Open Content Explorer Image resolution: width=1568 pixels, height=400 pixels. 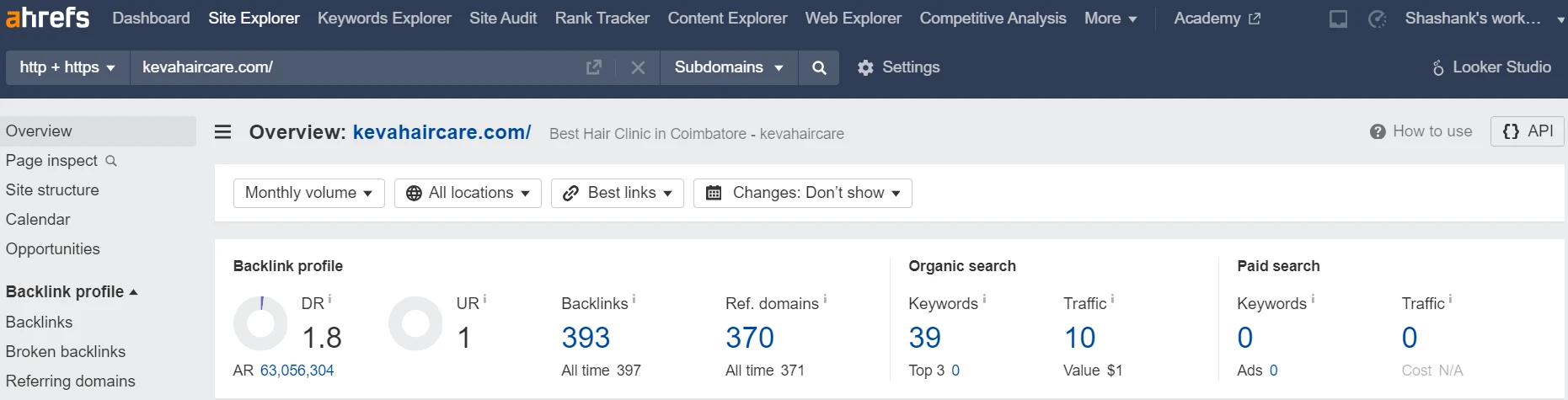727,18
